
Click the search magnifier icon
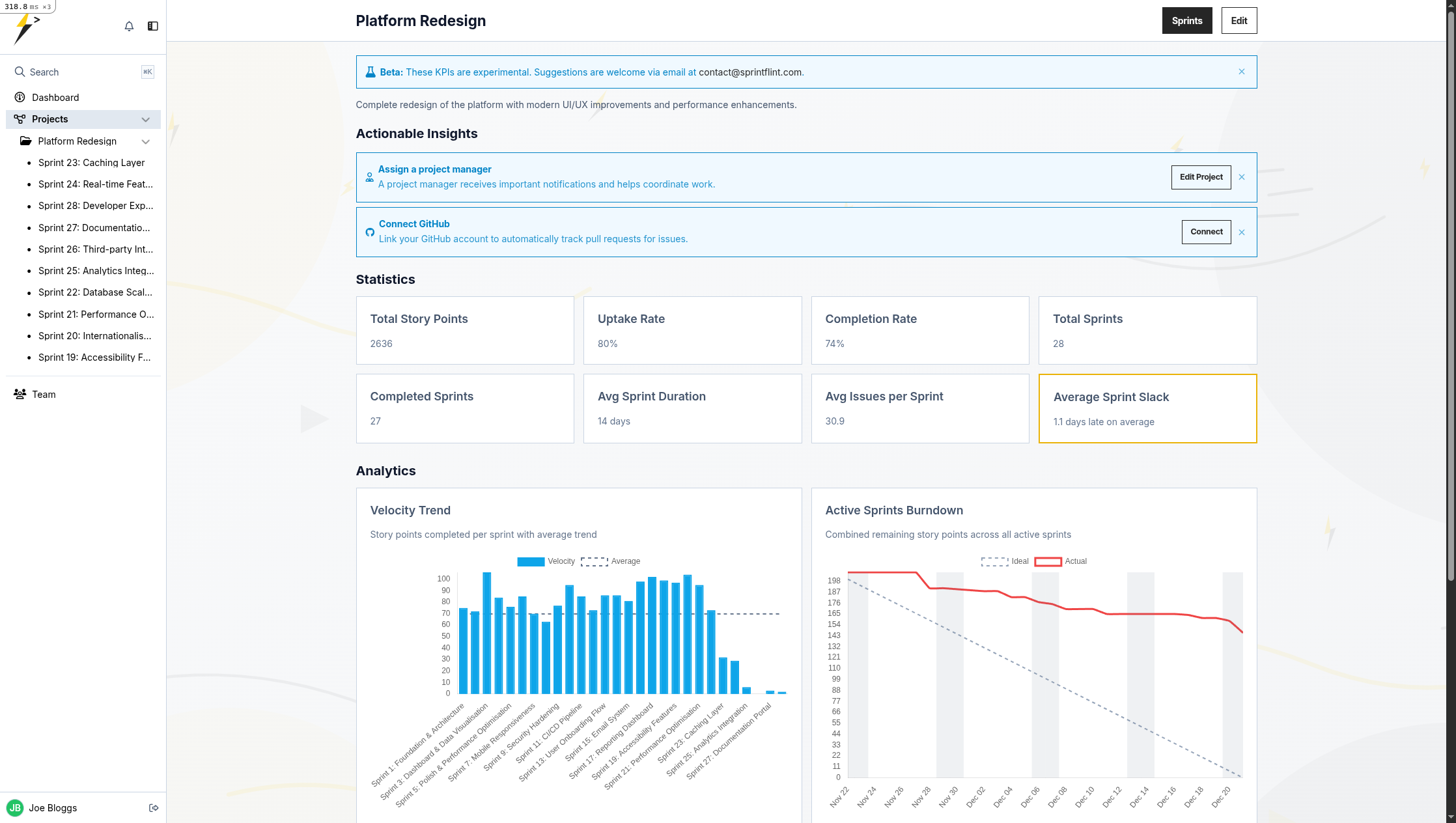tap(20, 72)
